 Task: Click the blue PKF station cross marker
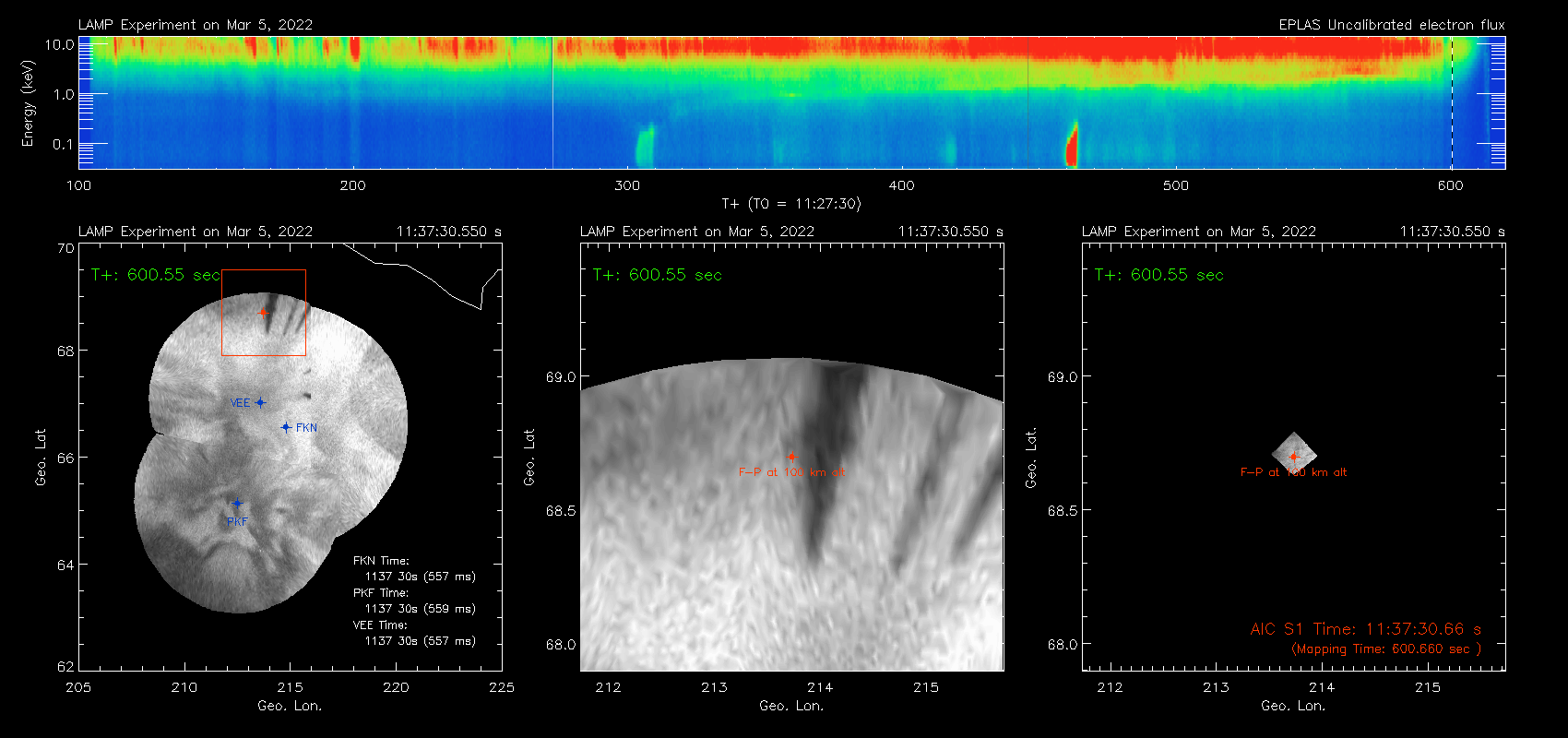coord(237,503)
